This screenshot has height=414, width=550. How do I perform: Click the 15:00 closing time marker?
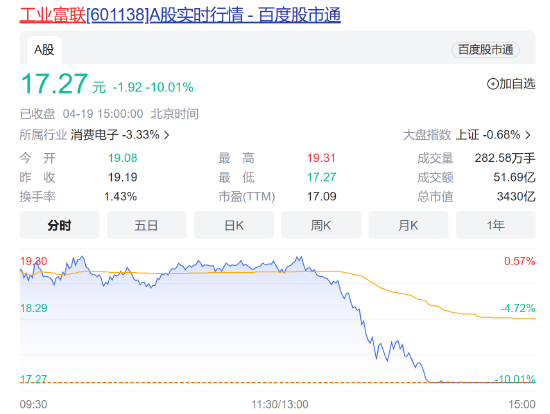tap(522, 404)
